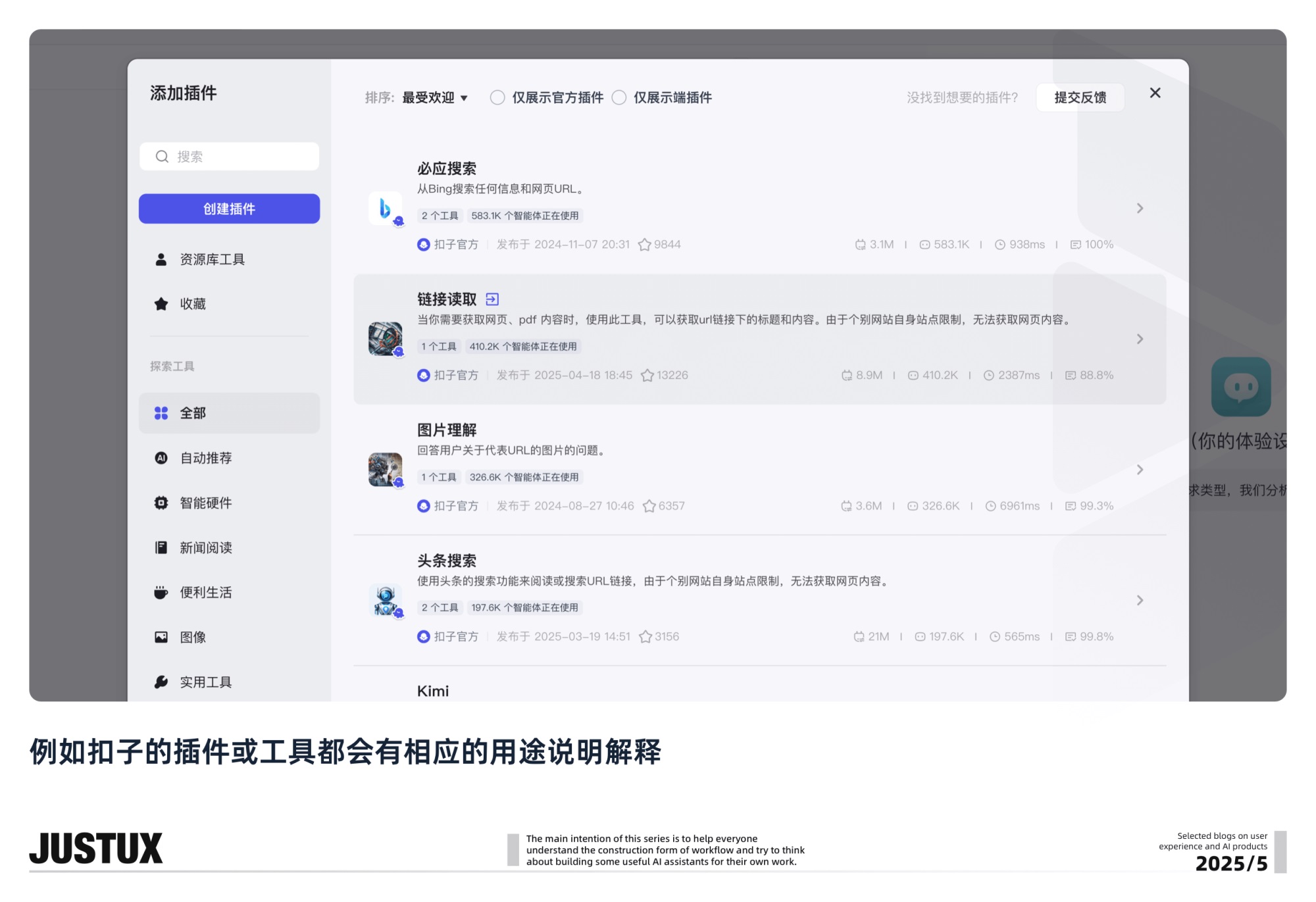Image resolution: width=1316 pixels, height=902 pixels.
Task: Enable 仅展示端插件 filter
Action: 619,97
